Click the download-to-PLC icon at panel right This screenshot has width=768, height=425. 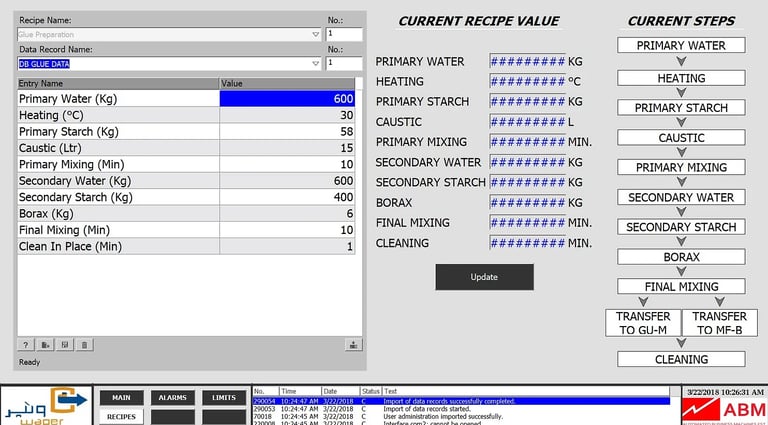pos(353,345)
